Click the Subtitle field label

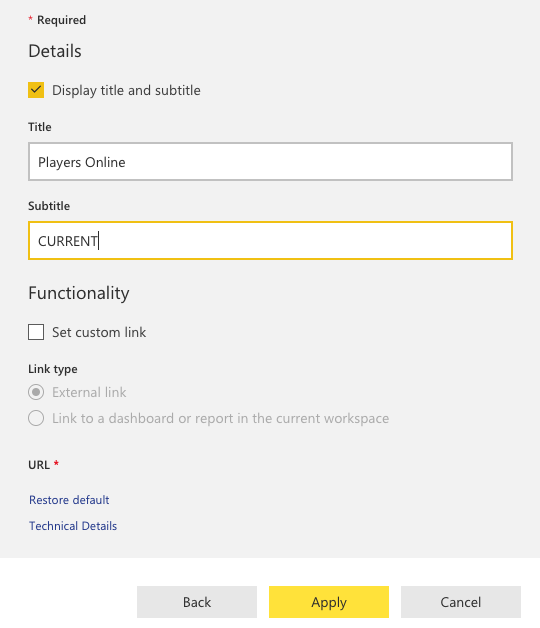(49, 206)
